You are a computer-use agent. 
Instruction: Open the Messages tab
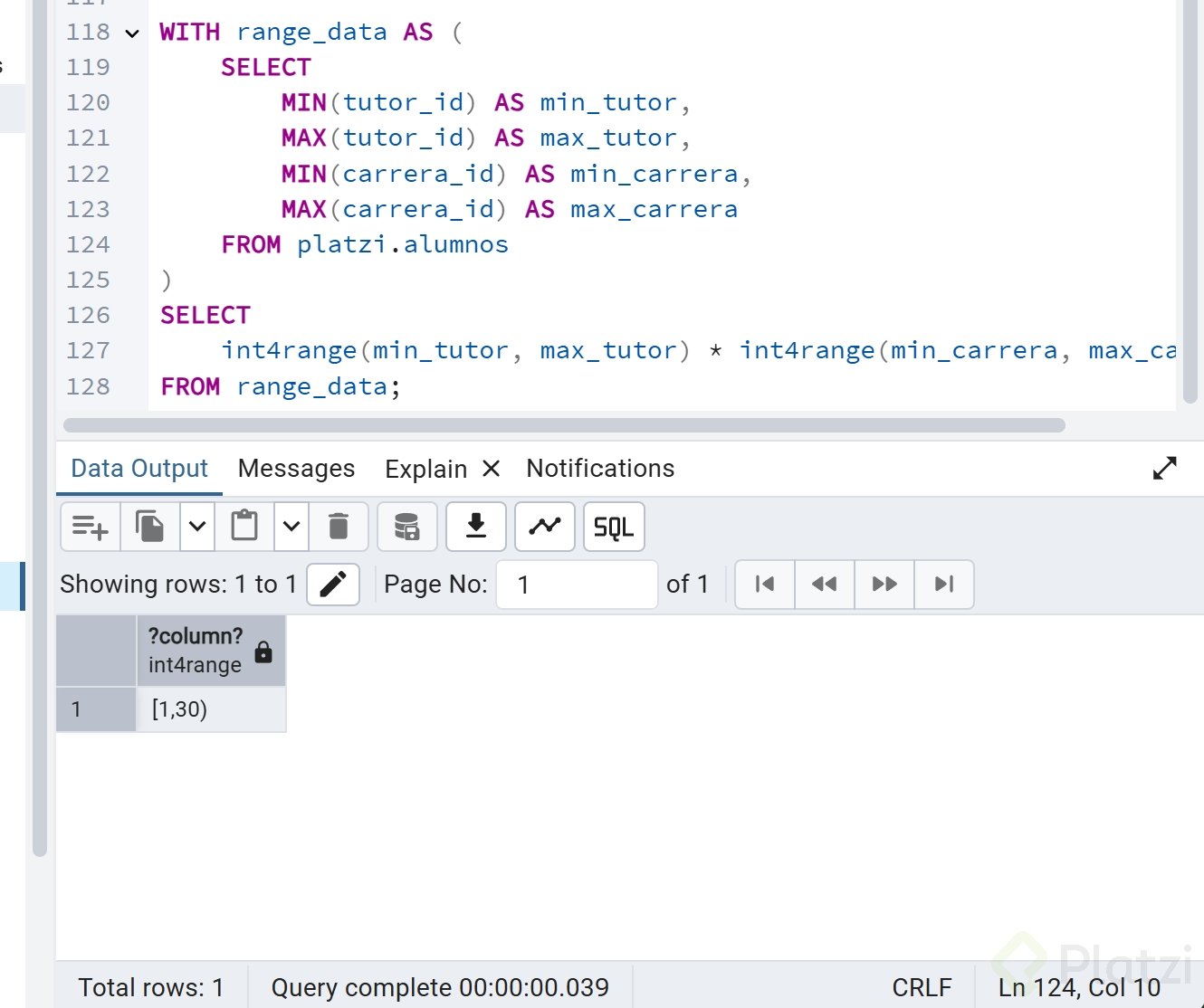(297, 469)
